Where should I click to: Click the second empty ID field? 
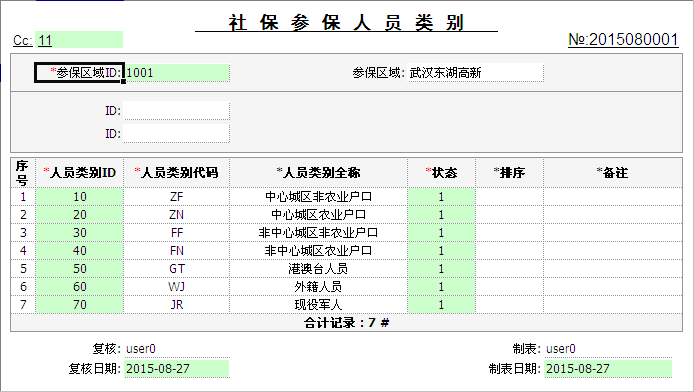[x=176, y=134]
